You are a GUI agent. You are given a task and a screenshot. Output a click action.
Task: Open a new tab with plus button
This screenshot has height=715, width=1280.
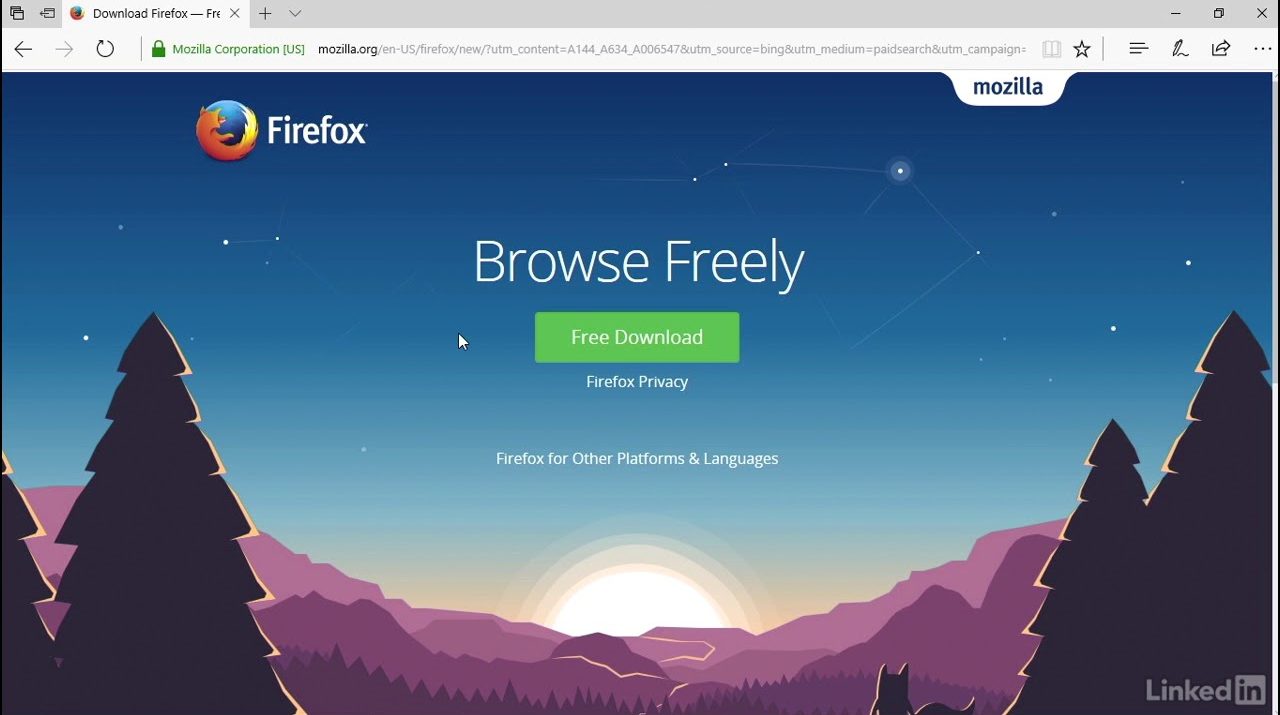pos(265,13)
